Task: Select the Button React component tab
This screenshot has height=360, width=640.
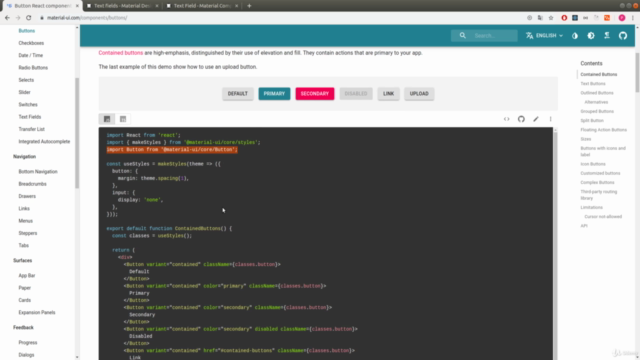Action: (42, 6)
